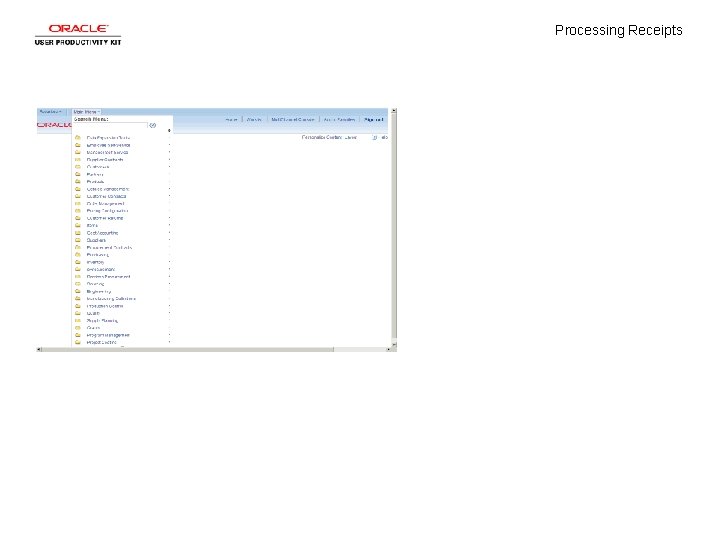Expand the Services Procurement submenu arrow

169,276
